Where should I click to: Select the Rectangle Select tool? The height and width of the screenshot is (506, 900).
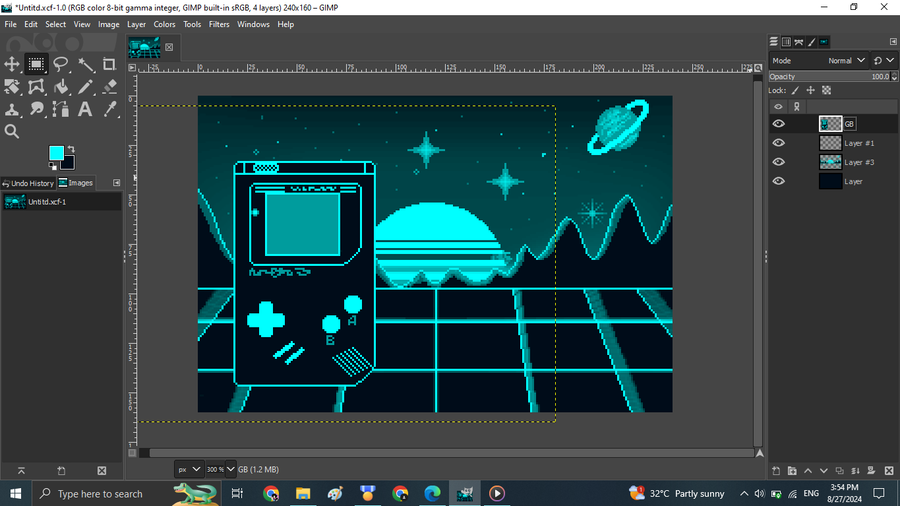click(36, 64)
